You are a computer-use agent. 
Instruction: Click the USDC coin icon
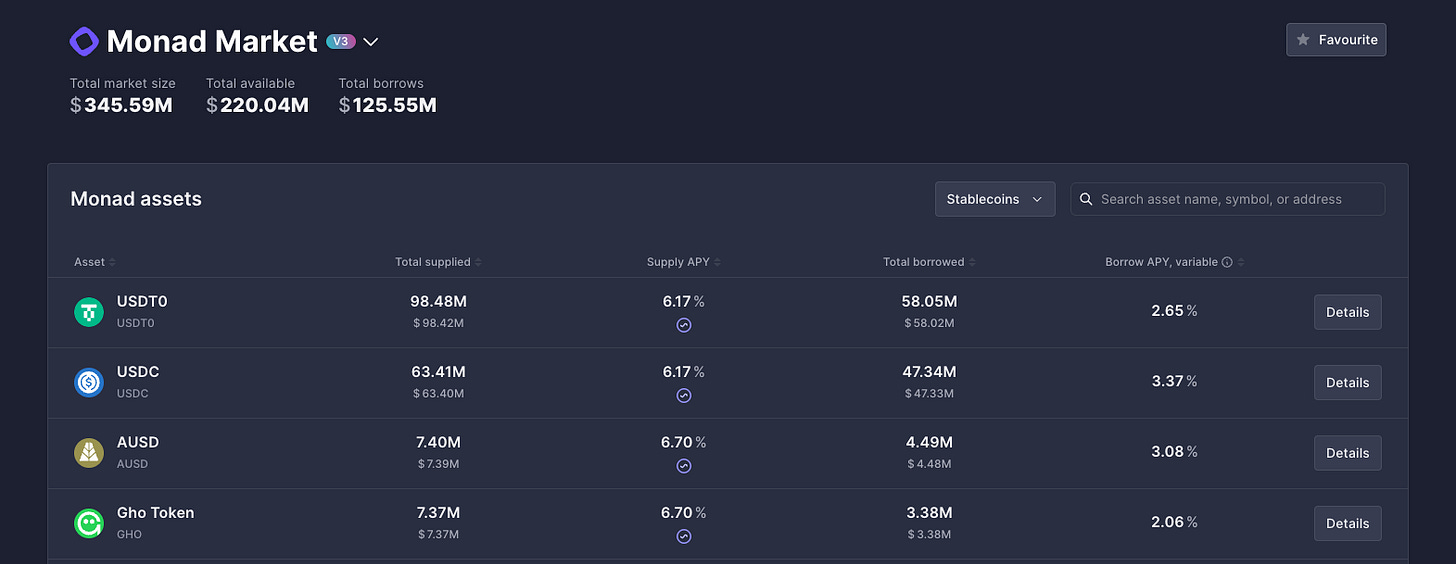[x=89, y=382]
